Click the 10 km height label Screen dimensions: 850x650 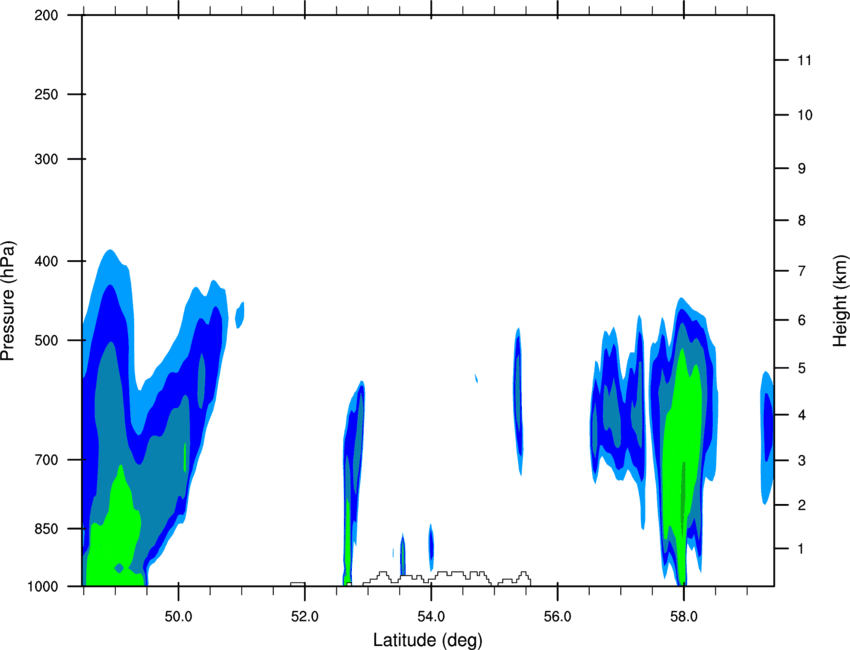click(805, 115)
